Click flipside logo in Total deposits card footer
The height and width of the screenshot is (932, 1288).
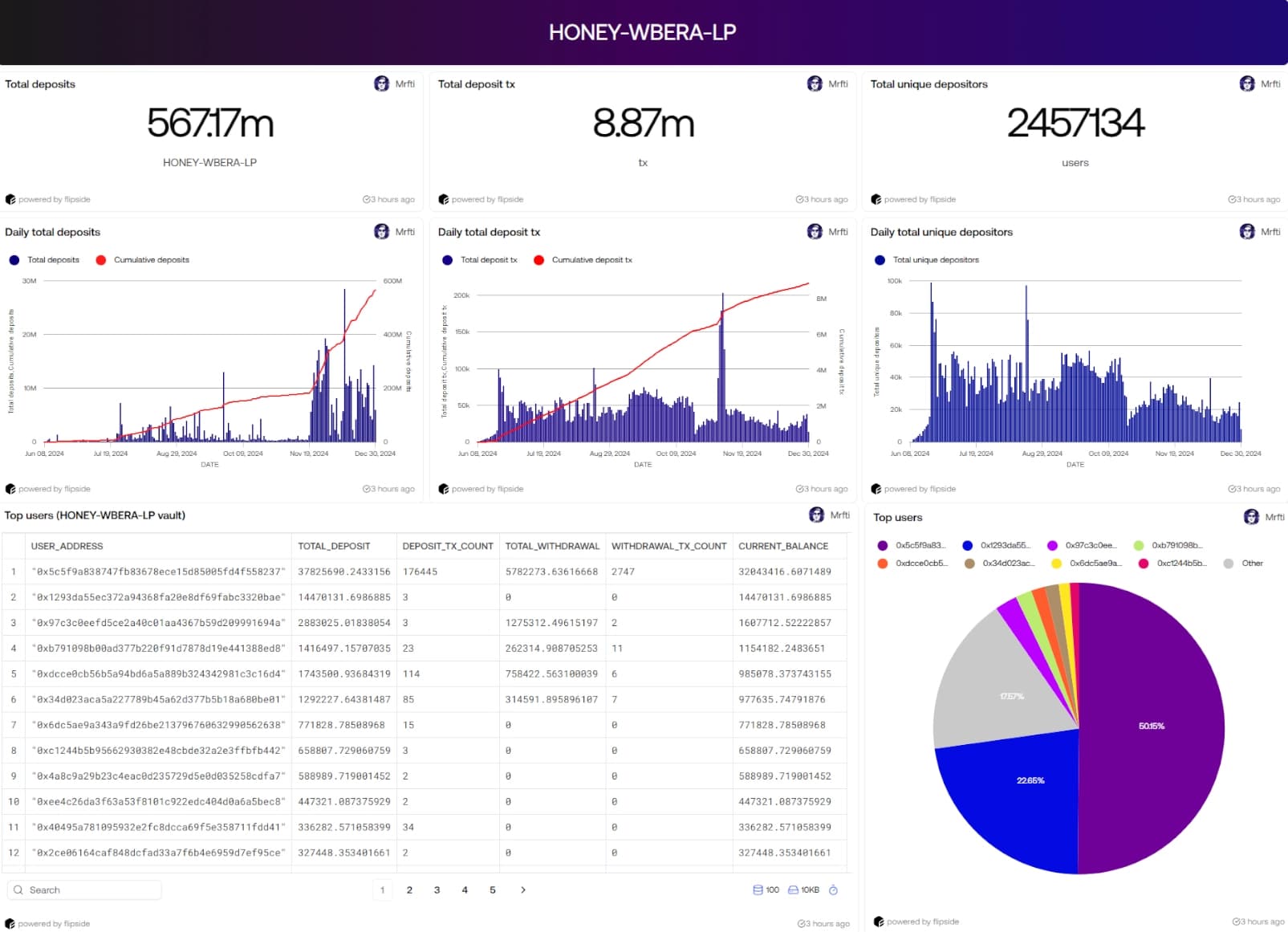pos(10,199)
